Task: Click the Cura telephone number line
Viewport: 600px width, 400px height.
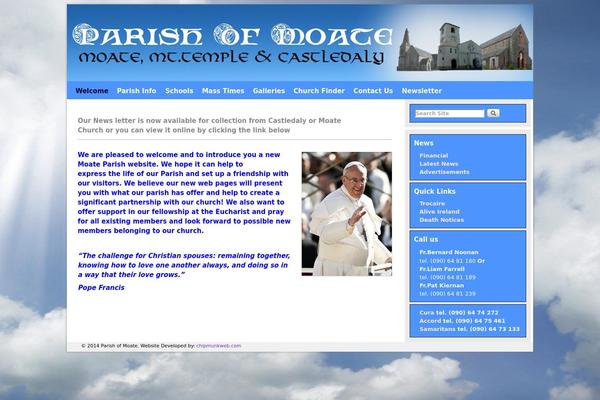Action: click(x=459, y=313)
